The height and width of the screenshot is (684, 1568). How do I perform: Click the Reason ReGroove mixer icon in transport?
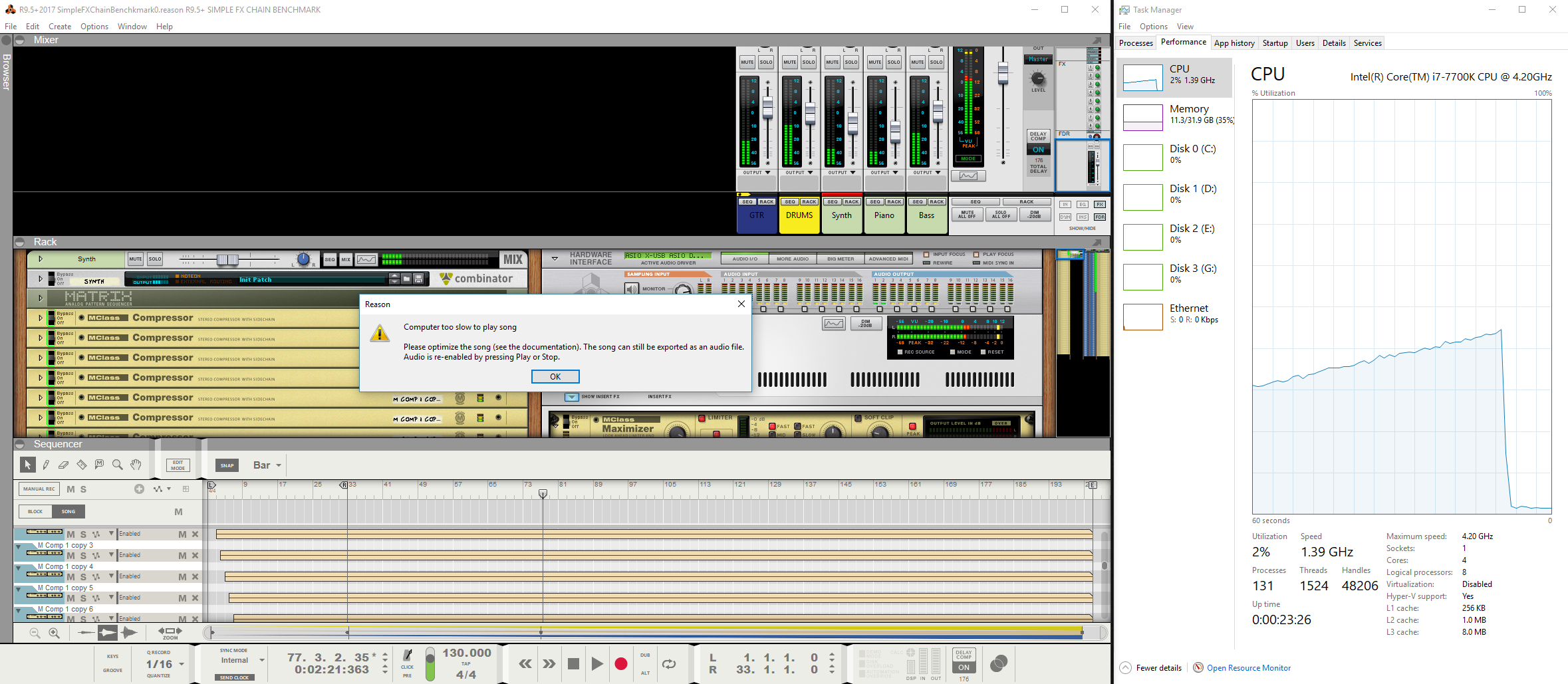click(999, 663)
